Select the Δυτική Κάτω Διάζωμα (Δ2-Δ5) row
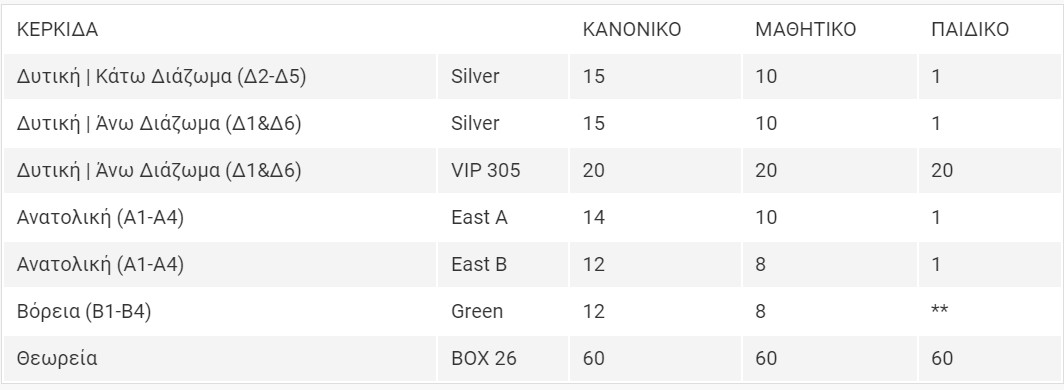 (x=532, y=77)
